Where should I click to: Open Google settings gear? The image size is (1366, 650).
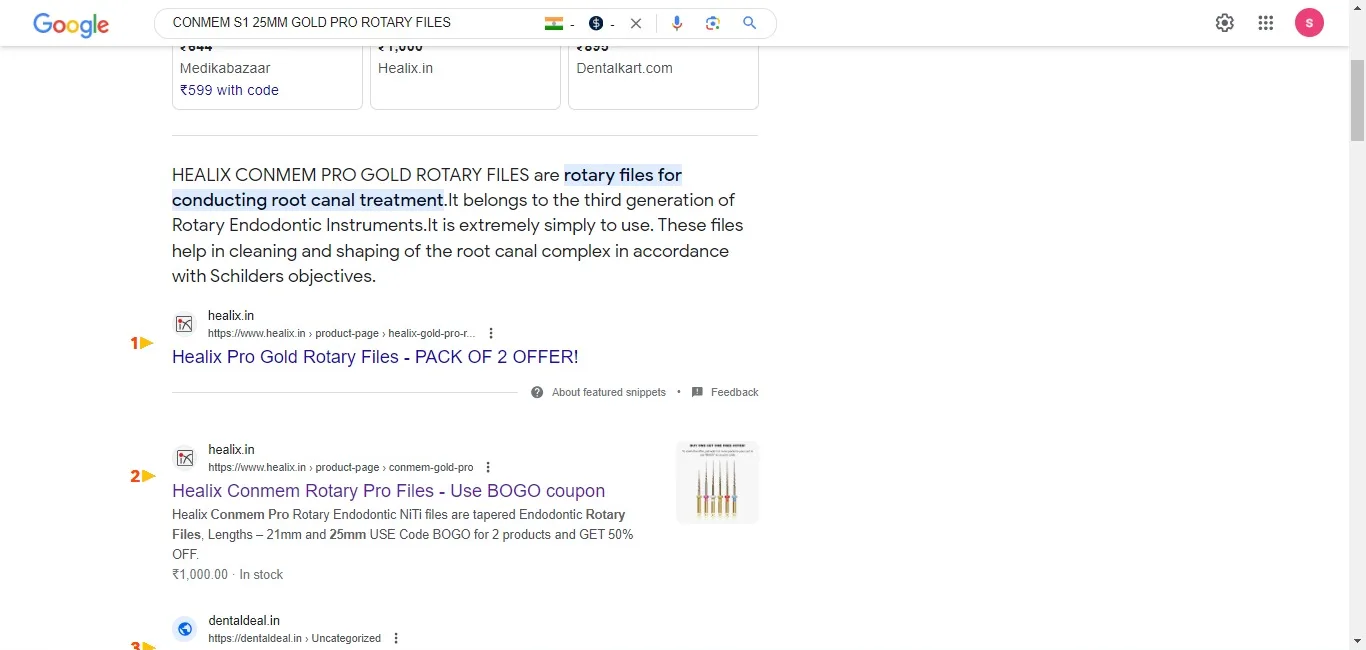tap(1225, 23)
